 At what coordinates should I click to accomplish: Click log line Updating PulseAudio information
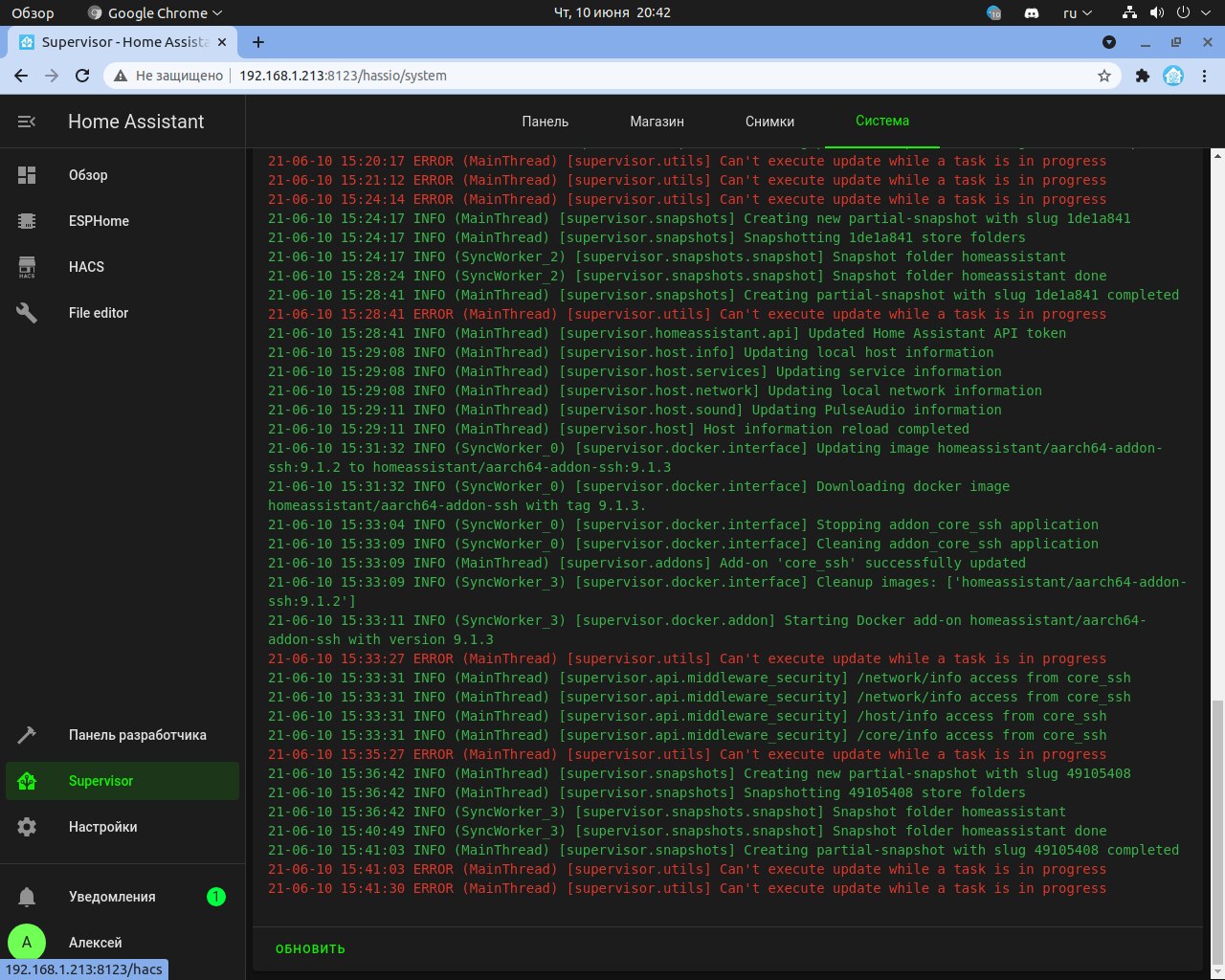point(635,410)
